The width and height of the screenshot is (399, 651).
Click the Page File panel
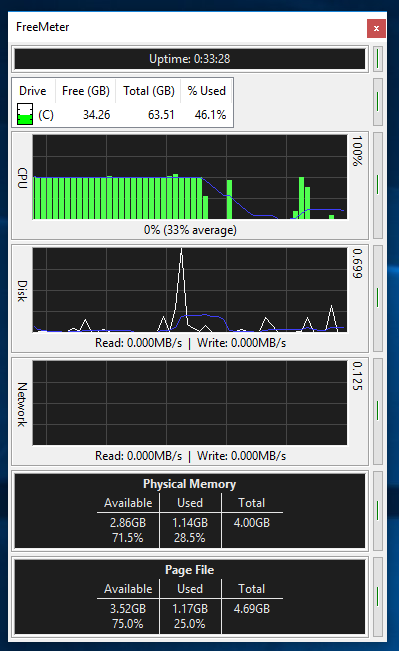pos(190,597)
